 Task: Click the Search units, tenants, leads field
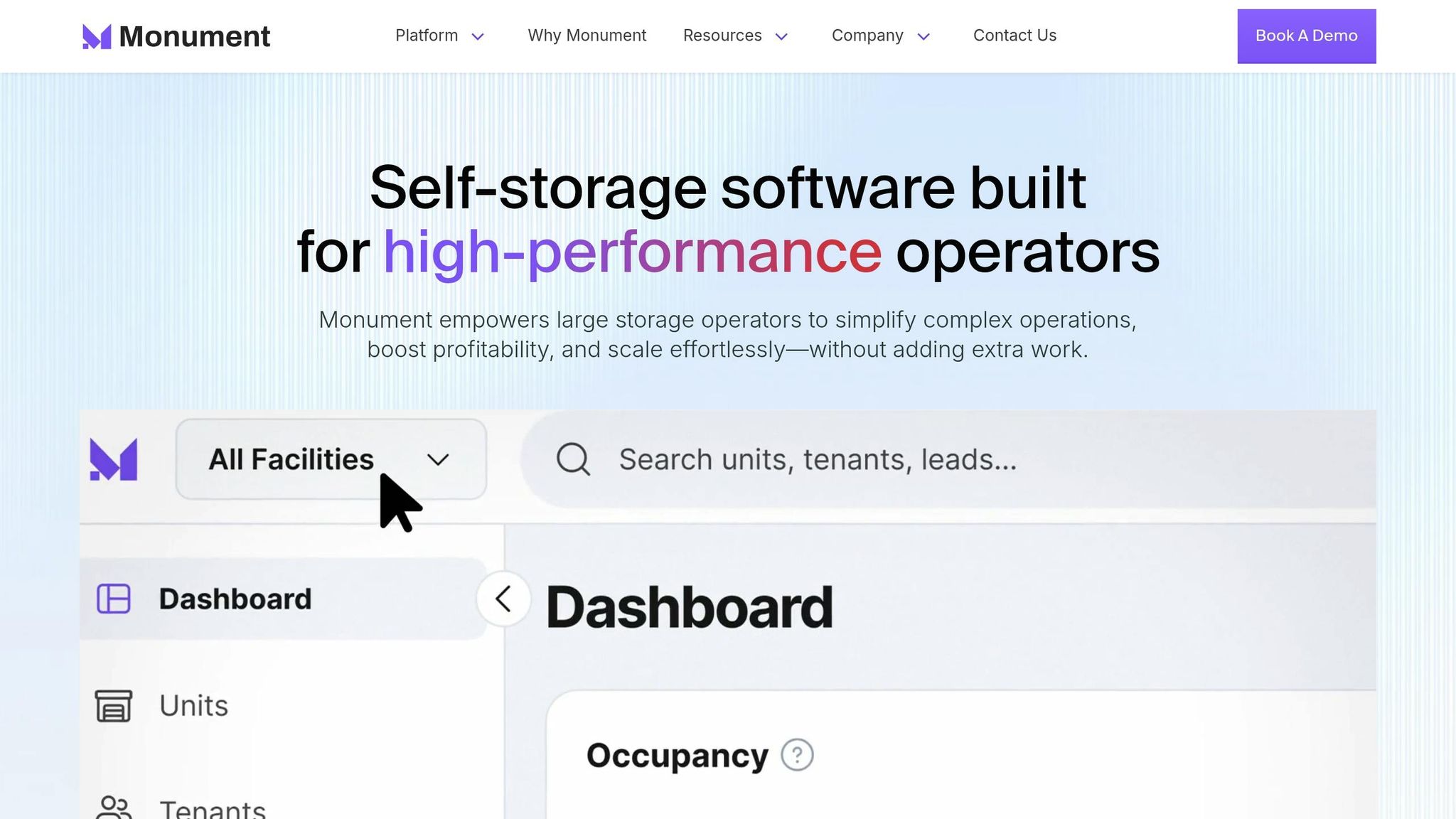[x=949, y=459]
